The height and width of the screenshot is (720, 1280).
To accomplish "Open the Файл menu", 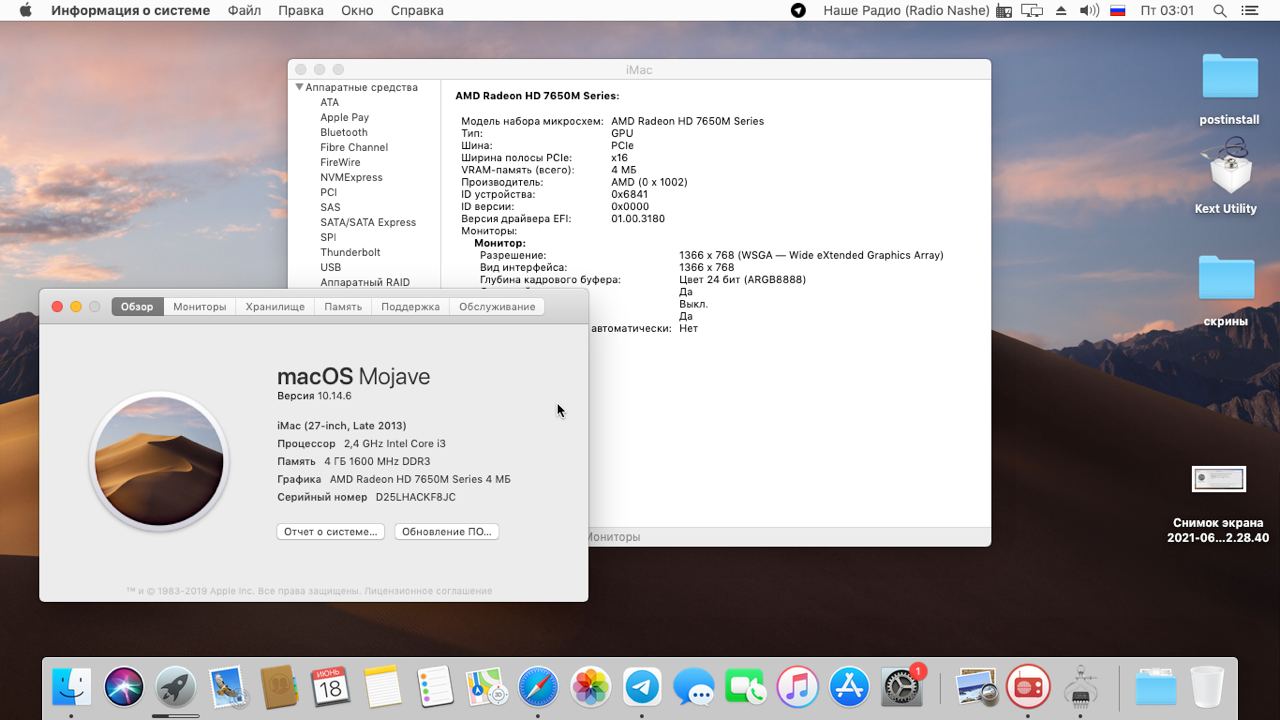I will 244,10.
